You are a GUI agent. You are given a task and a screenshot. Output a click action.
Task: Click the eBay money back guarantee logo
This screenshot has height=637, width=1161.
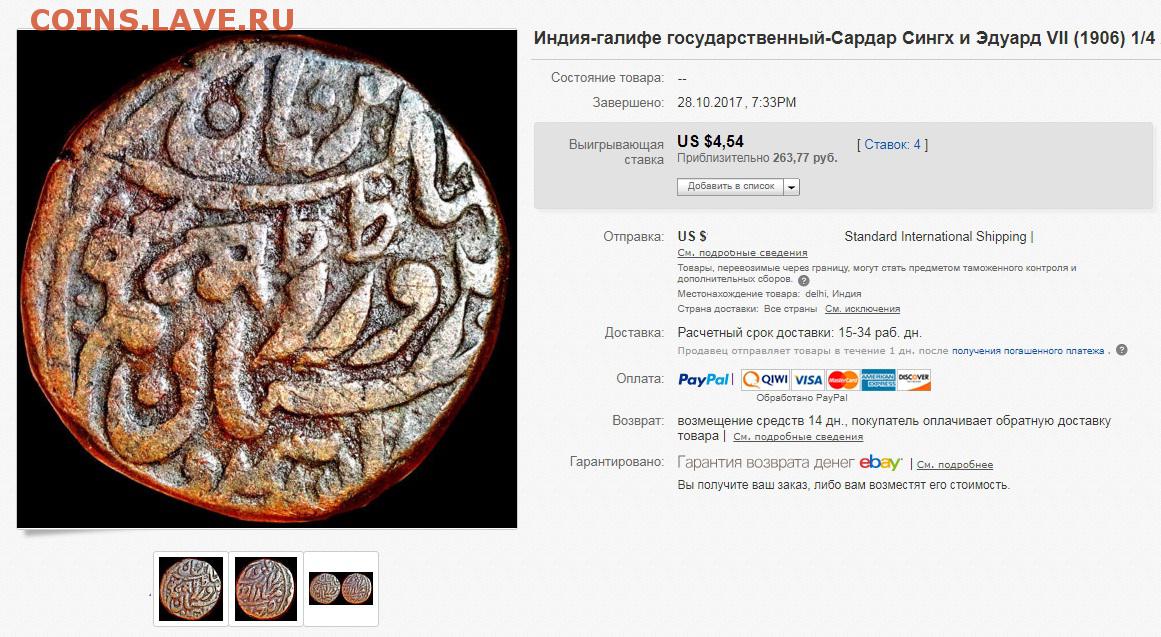tap(880, 464)
